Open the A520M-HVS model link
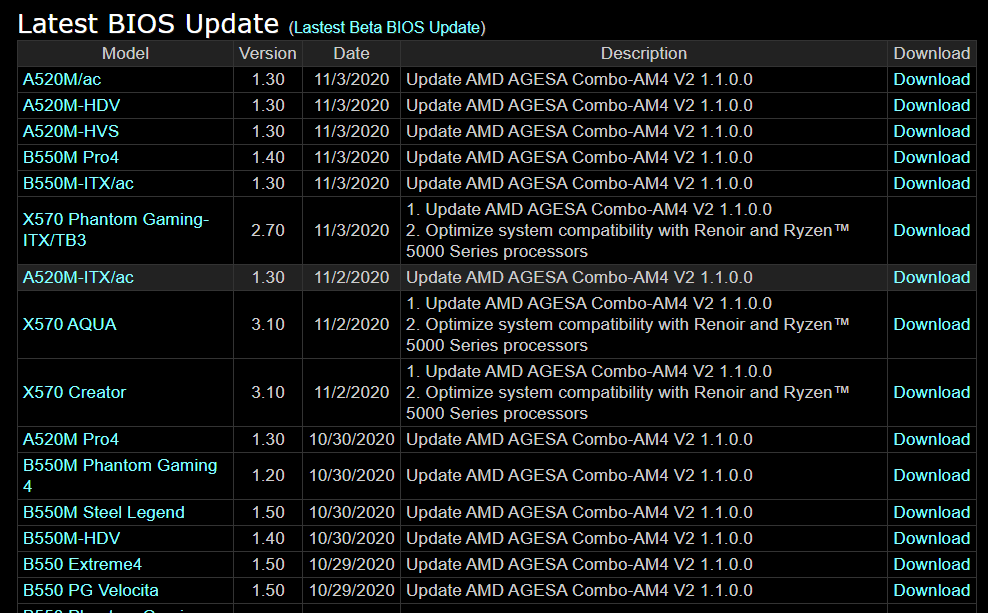The width and height of the screenshot is (988, 613). (71, 131)
